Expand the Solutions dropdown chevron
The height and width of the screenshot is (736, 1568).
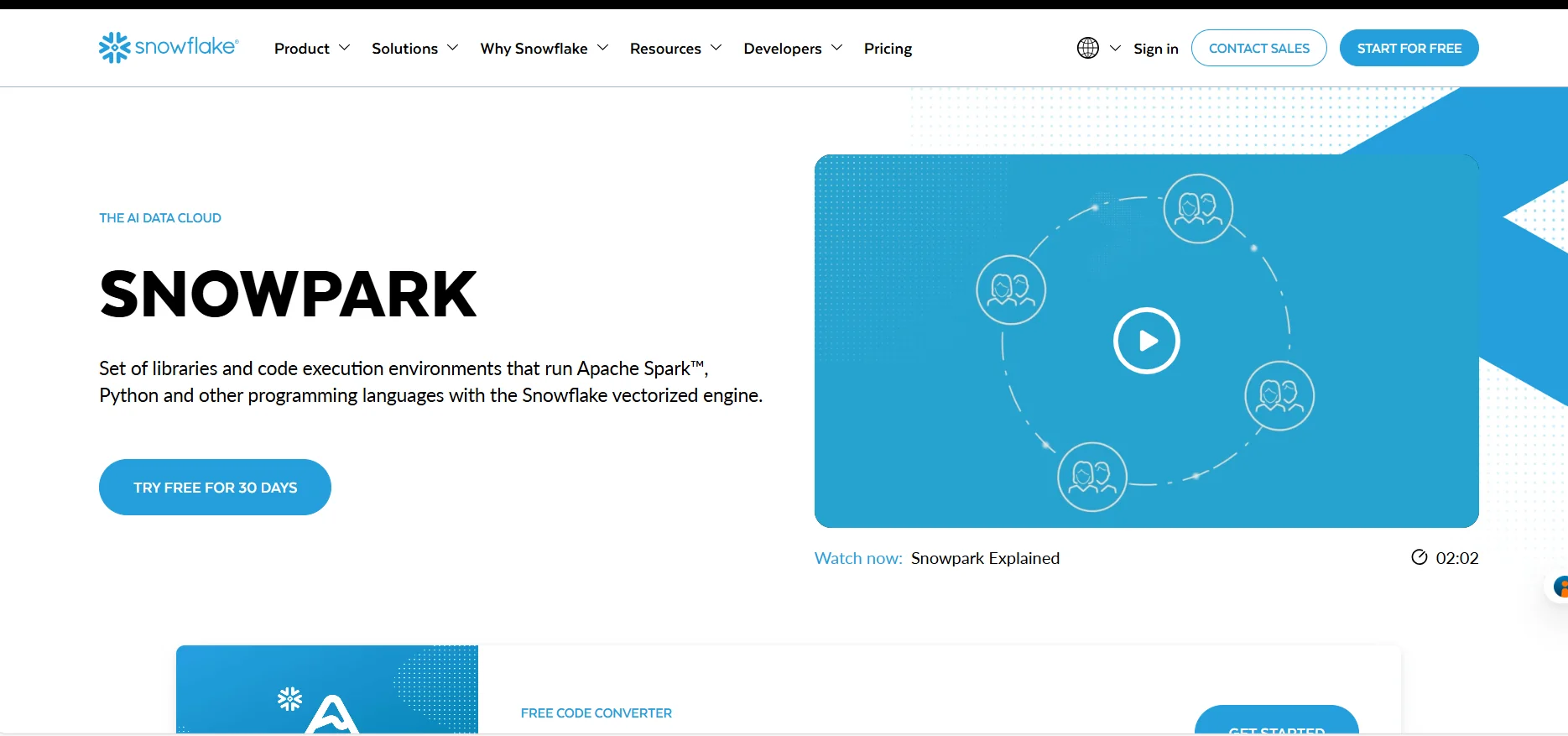(x=453, y=48)
